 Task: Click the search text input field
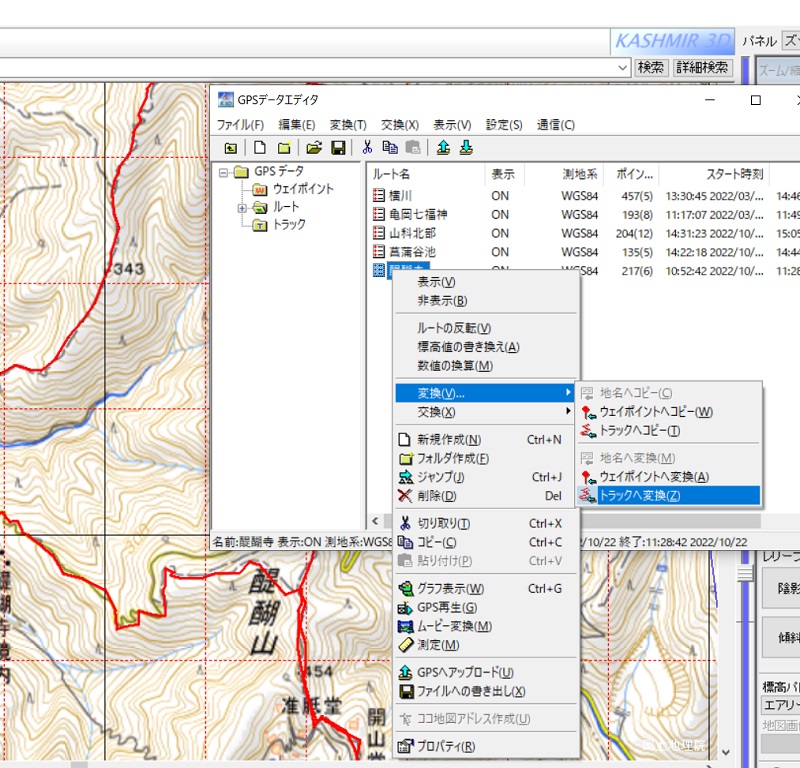pyautogui.click(x=306, y=67)
